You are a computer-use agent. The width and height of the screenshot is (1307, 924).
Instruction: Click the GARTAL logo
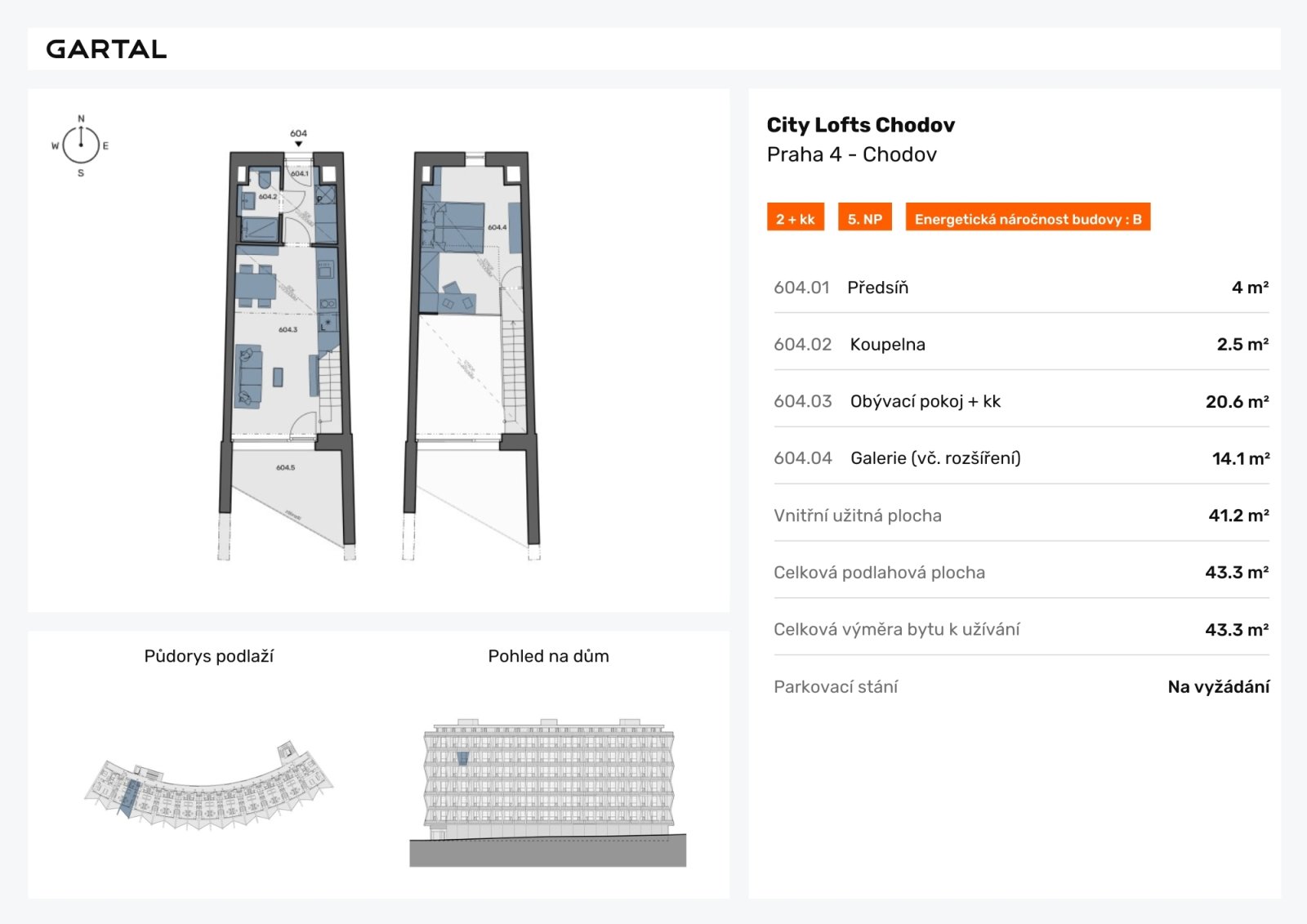(x=106, y=49)
